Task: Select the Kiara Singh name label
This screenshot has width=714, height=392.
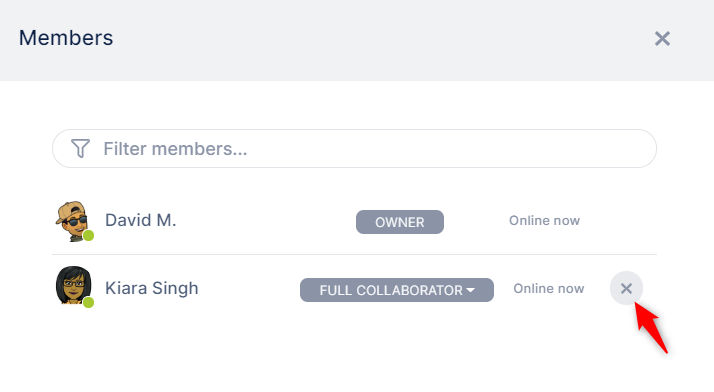Action: (x=152, y=288)
